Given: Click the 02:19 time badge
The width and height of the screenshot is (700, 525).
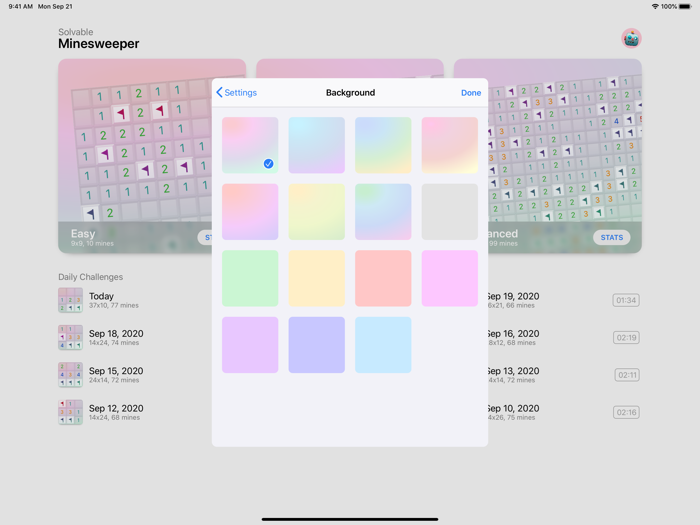Looking at the screenshot, I should [626, 338].
